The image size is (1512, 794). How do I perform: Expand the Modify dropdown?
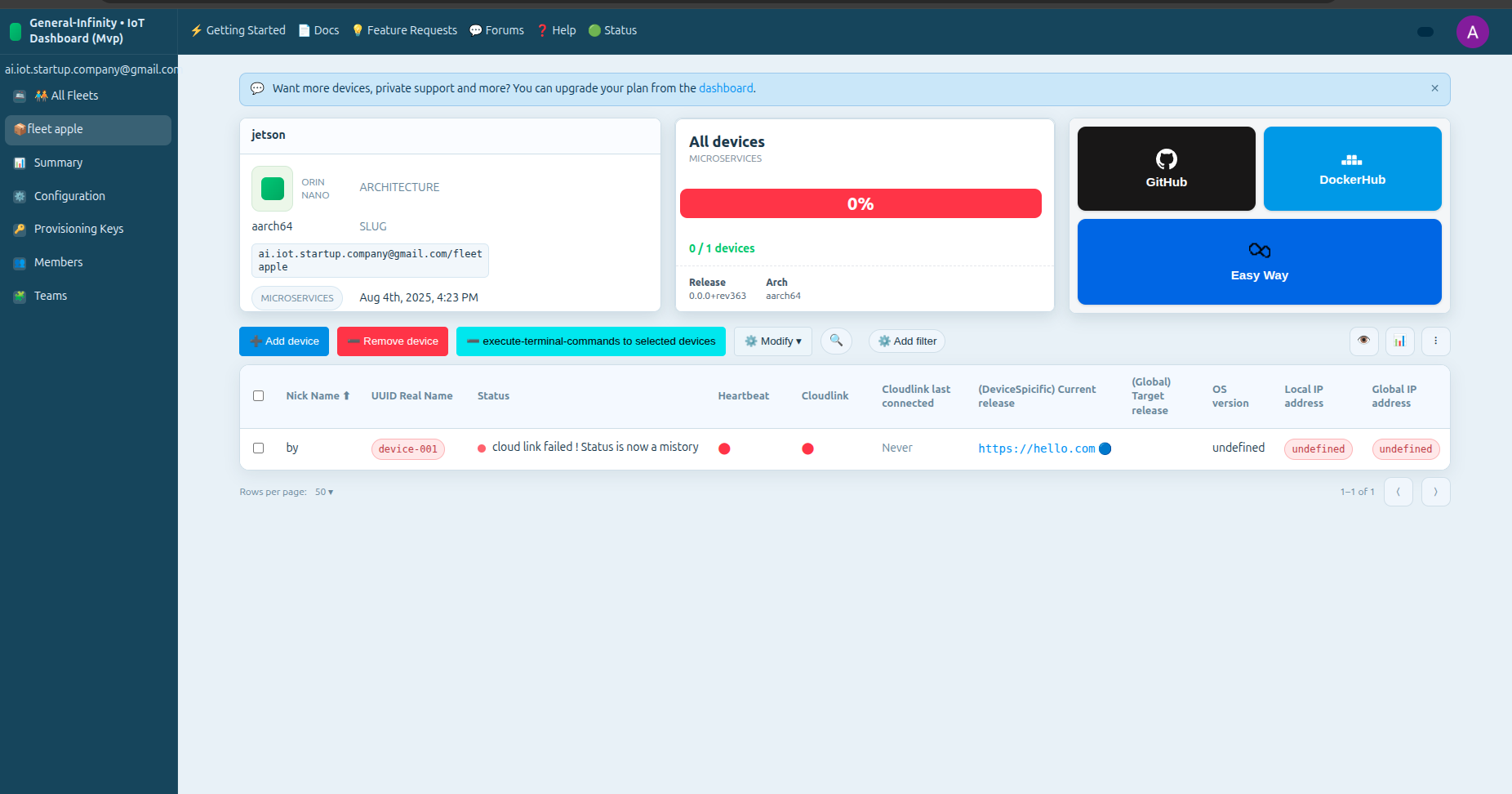(x=773, y=341)
